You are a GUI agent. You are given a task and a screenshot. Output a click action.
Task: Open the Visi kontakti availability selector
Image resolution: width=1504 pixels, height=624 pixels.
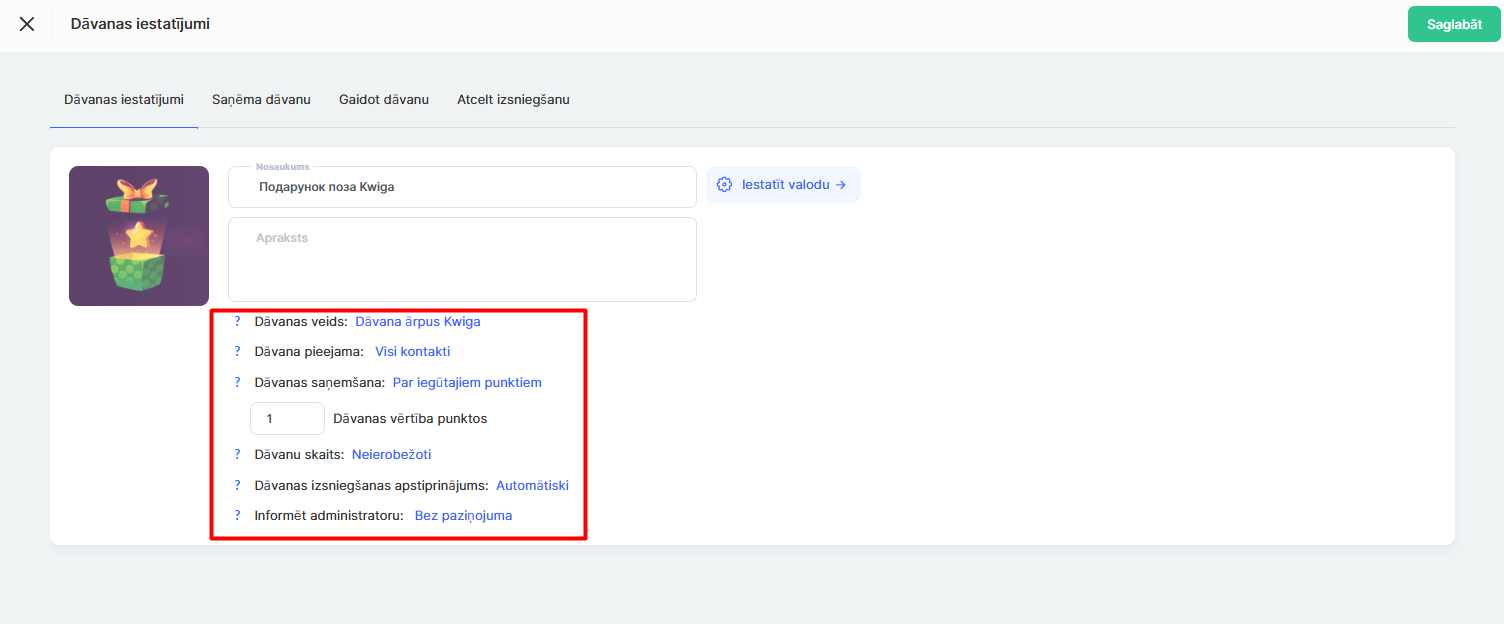412,352
